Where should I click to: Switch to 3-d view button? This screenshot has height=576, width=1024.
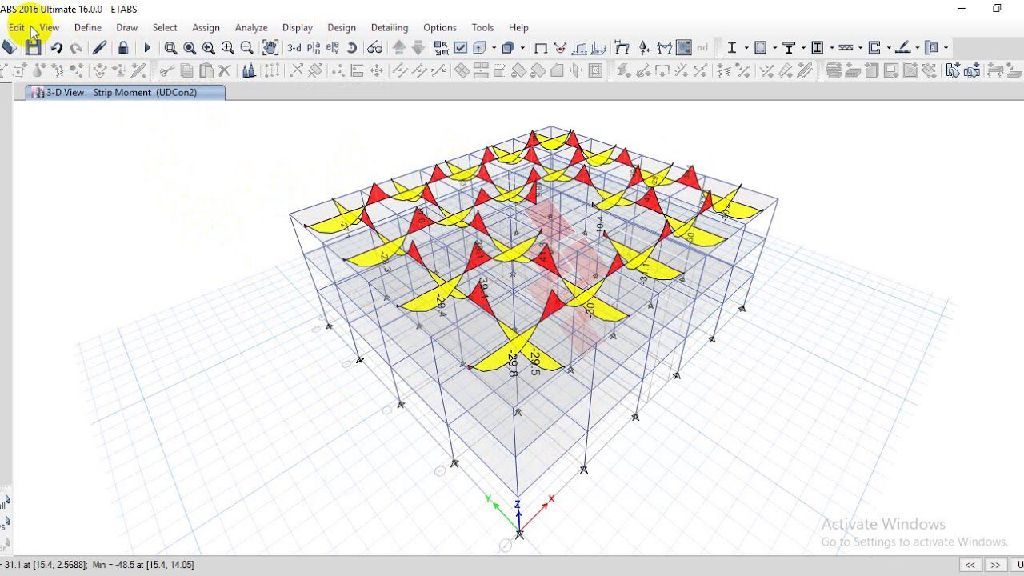click(295, 47)
